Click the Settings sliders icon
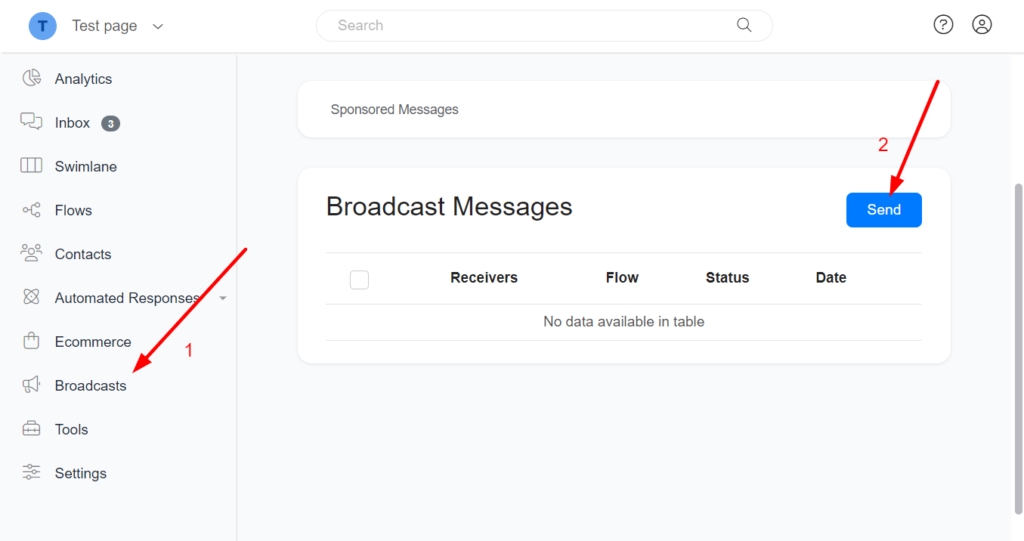Viewport: 1024px width, 541px height. pos(31,473)
